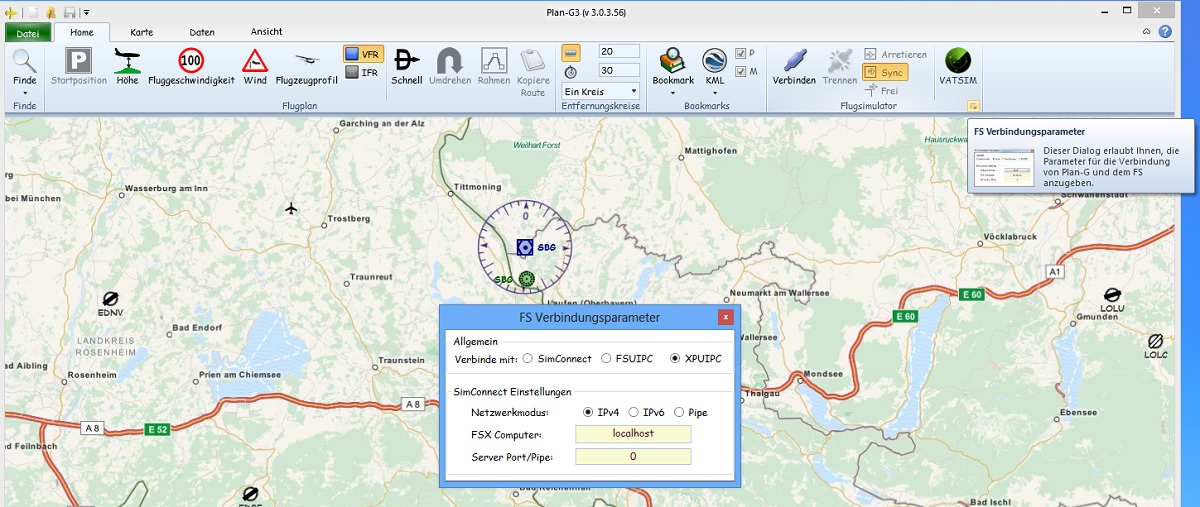The width and height of the screenshot is (1200, 507).
Task: Click the Plan-G airplane app icon
Action: point(11,12)
